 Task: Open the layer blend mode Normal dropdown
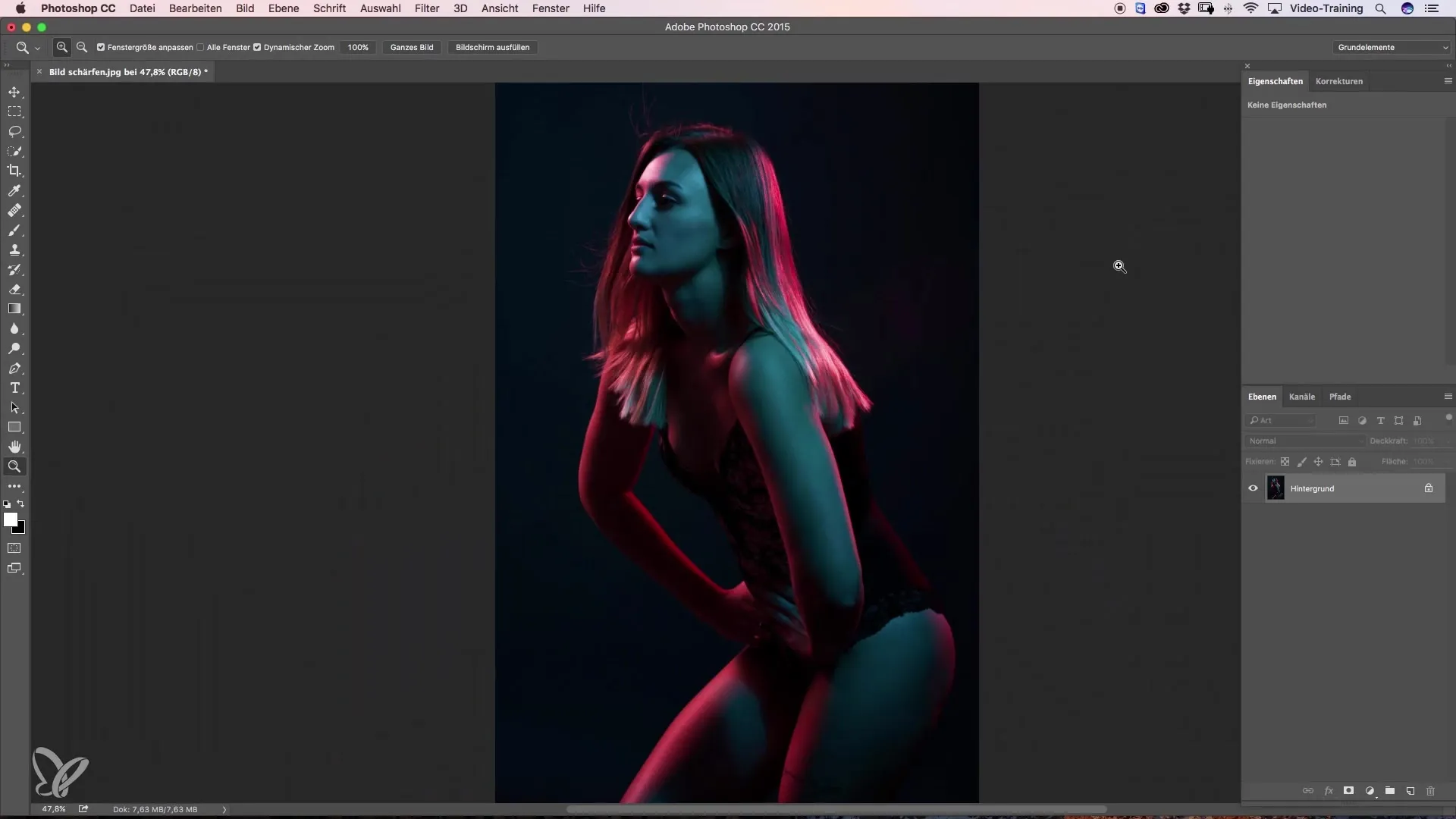click(x=1304, y=441)
